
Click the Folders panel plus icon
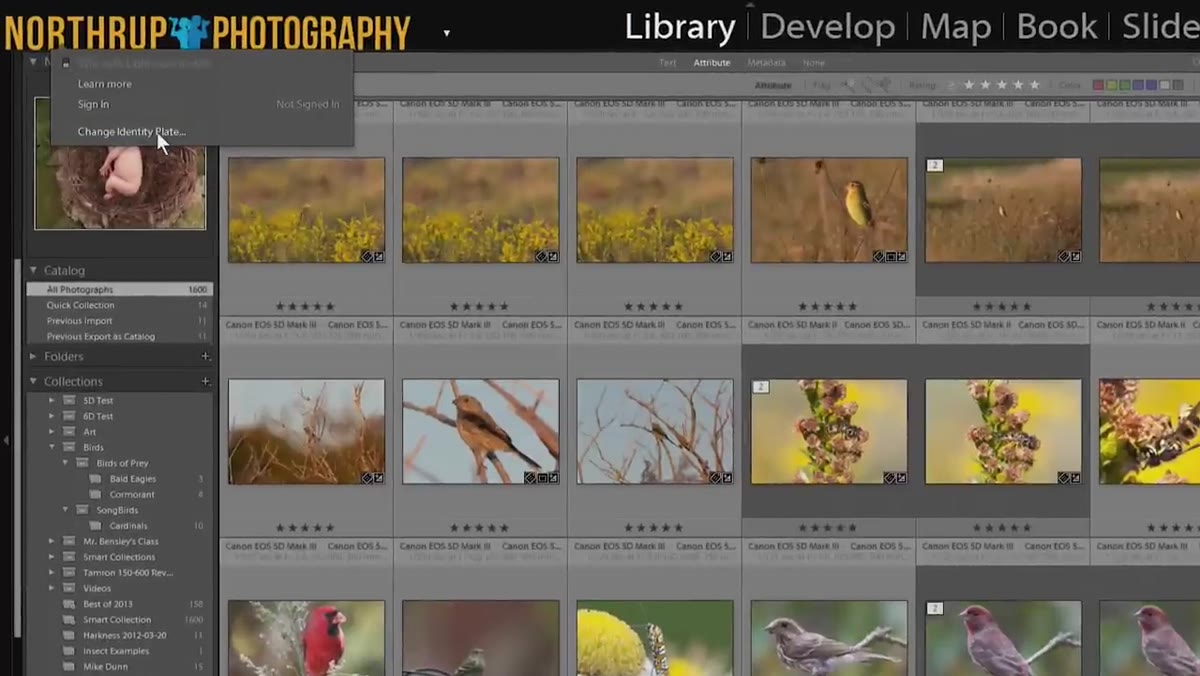point(205,356)
